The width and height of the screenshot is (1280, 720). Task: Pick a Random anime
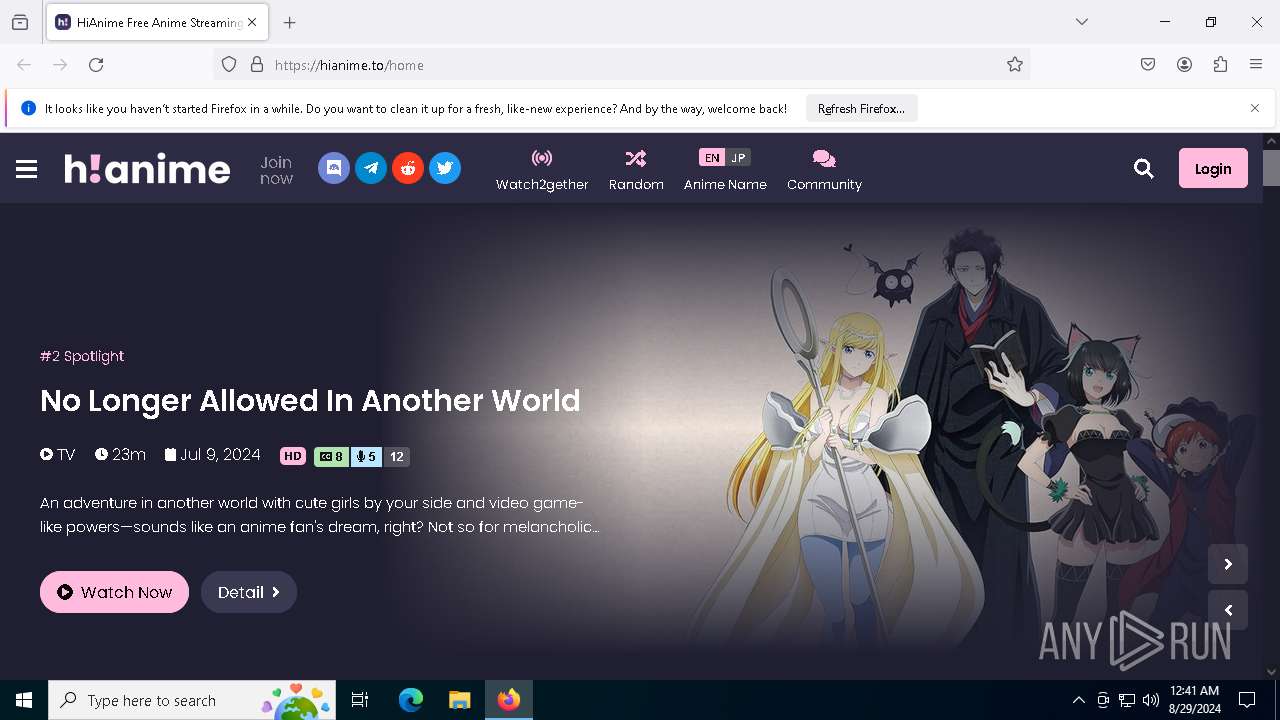coord(636,170)
